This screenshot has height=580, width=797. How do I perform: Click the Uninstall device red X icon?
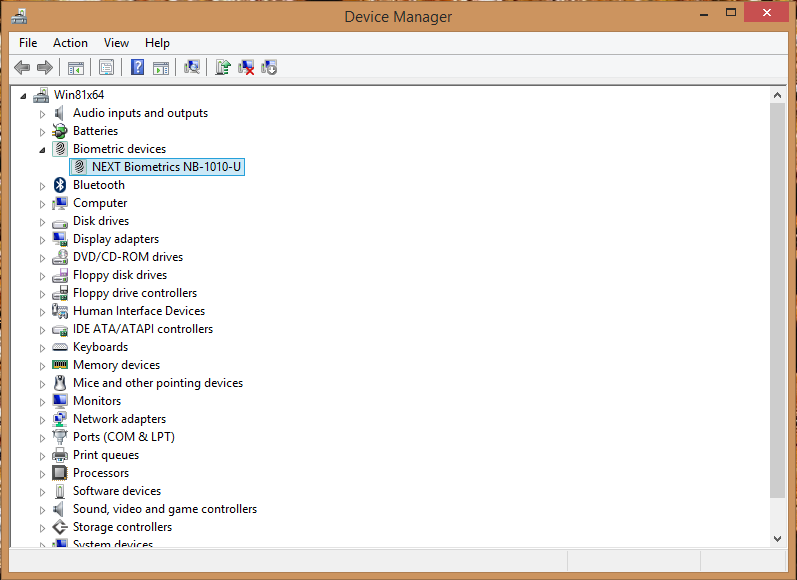pos(246,67)
